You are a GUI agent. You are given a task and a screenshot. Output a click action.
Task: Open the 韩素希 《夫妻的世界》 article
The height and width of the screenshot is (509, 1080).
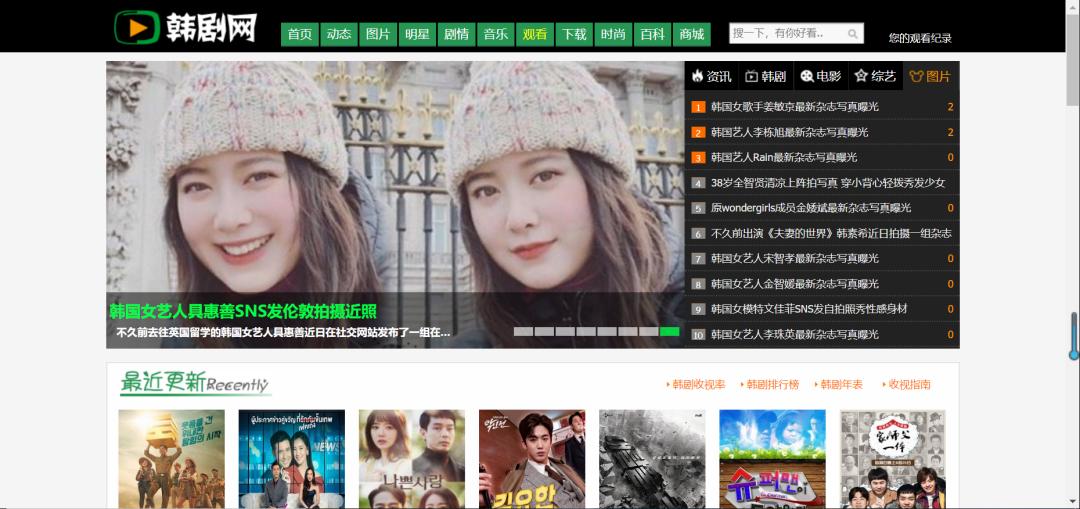click(831, 233)
